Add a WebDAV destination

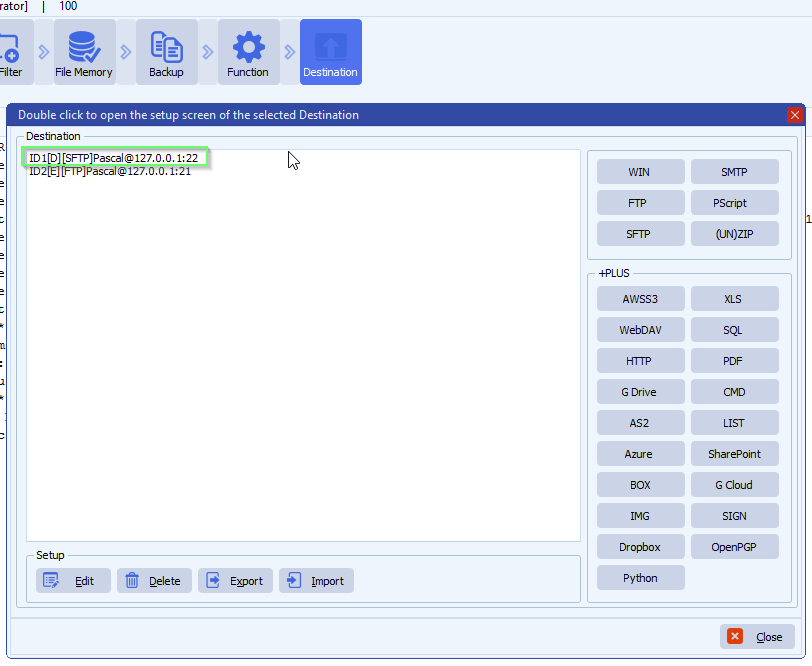[x=641, y=330]
